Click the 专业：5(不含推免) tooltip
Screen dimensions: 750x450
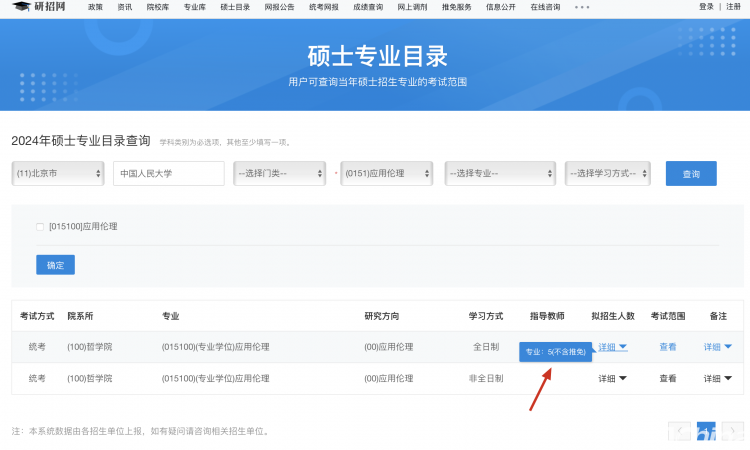coord(556,352)
